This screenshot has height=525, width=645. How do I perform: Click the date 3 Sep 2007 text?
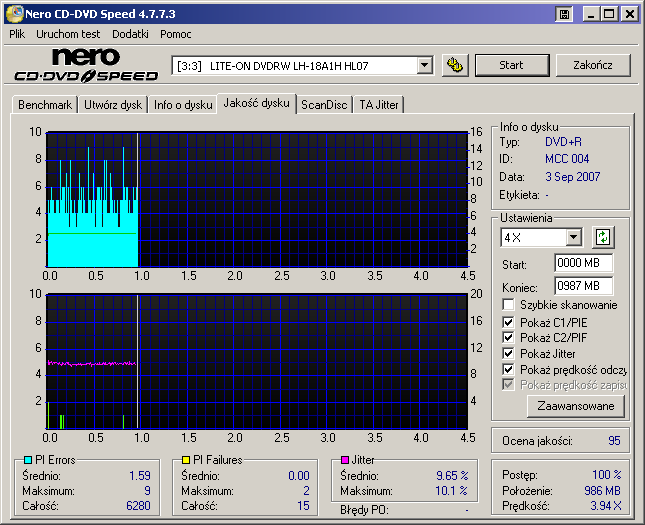[x=572, y=177]
